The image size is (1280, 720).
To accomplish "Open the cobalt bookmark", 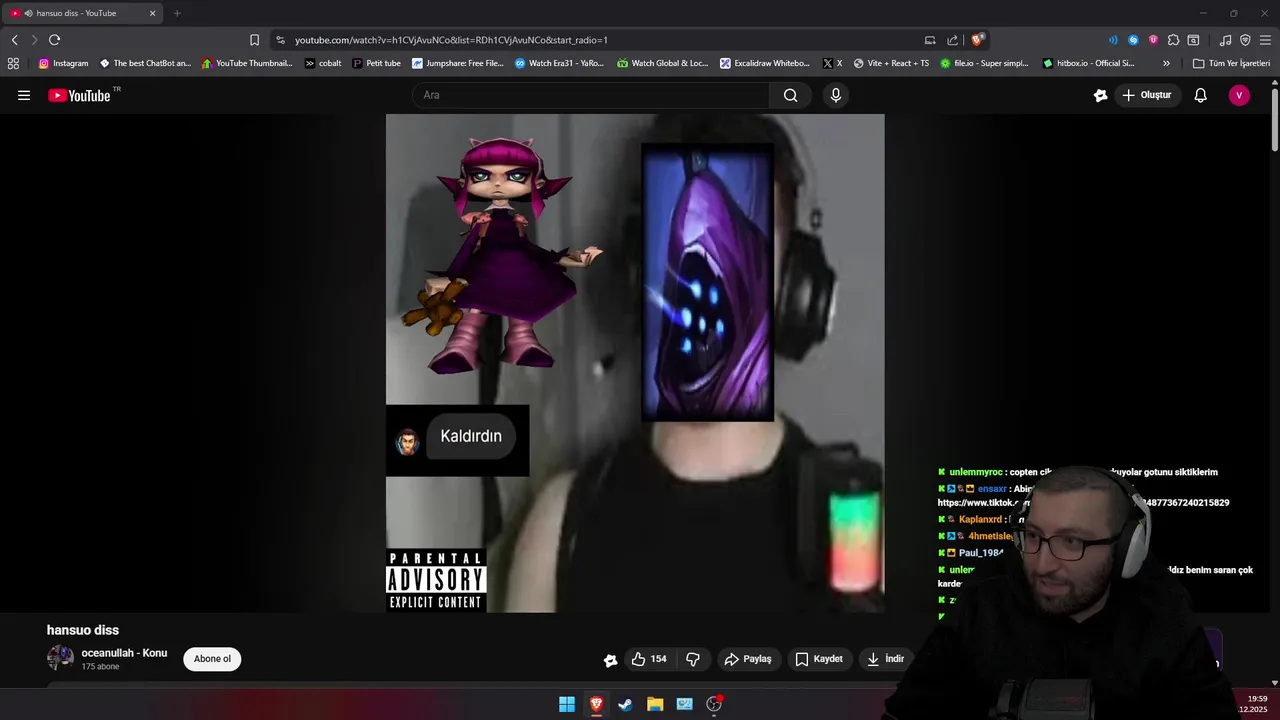I will coord(323,63).
